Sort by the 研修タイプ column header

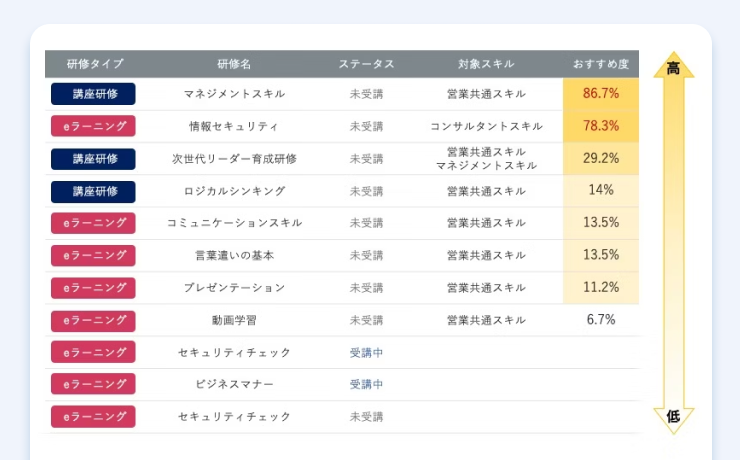click(95, 64)
